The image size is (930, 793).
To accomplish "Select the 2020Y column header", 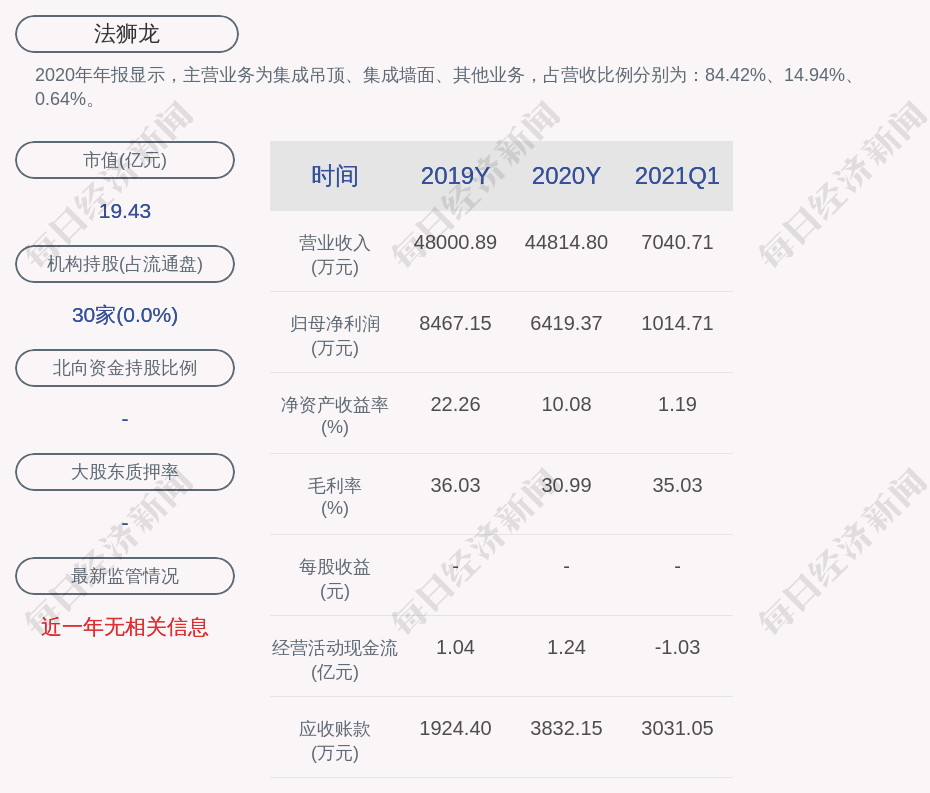I will pos(566,176).
